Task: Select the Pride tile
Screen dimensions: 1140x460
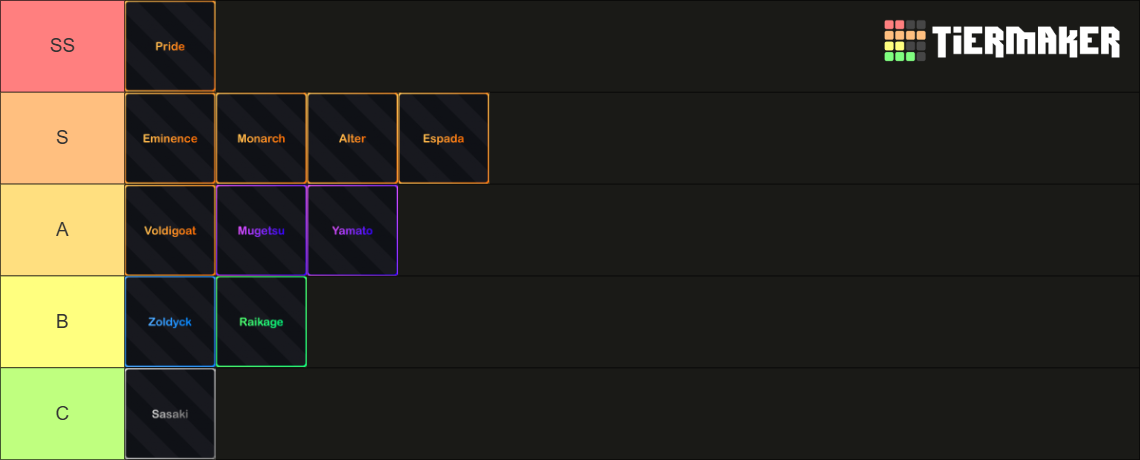Action: click(170, 46)
